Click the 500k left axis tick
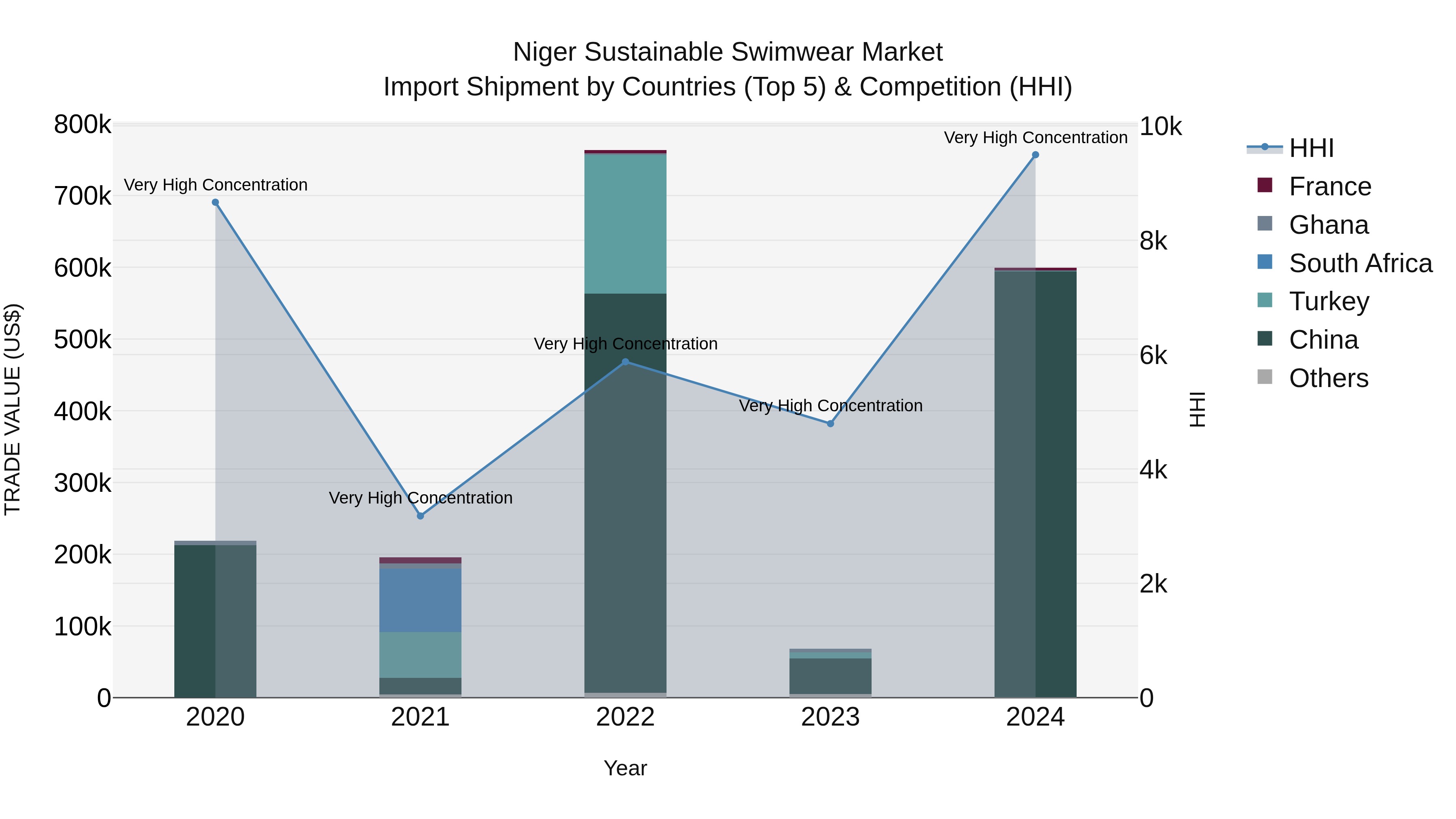This screenshot has height=819, width=1456. (83, 340)
